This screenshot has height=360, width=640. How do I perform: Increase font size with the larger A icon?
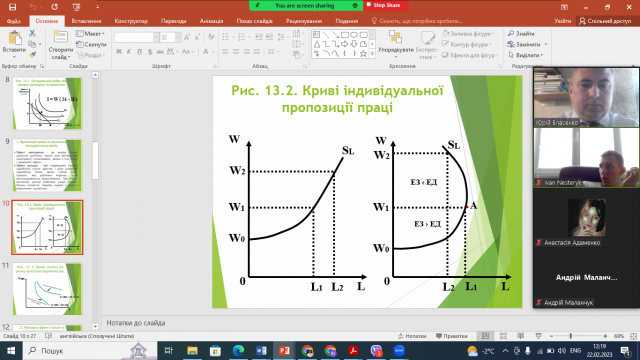(x=187, y=38)
